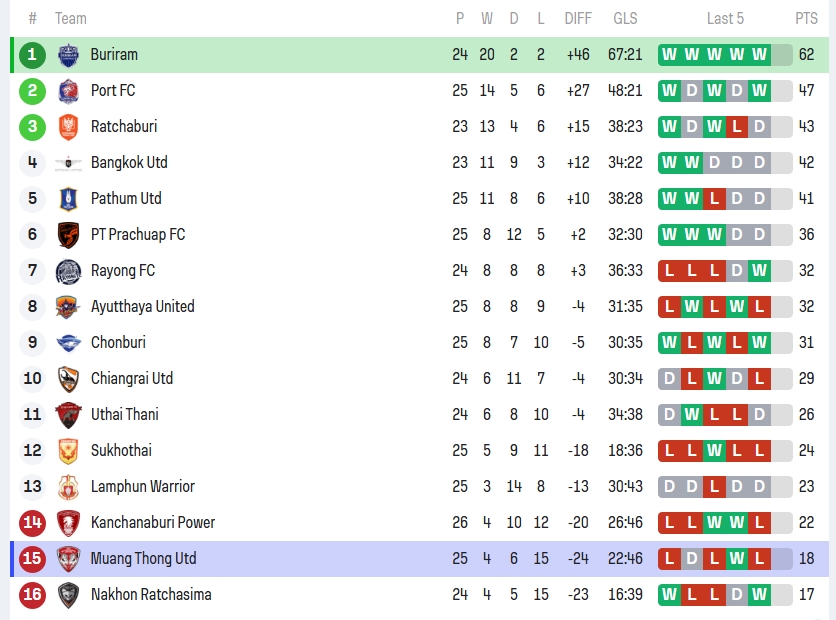Image resolution: width=836 pixels, height=620 pixels.
Task: Click the Ratchaburi team logo
Action: (x=68, y=127)
